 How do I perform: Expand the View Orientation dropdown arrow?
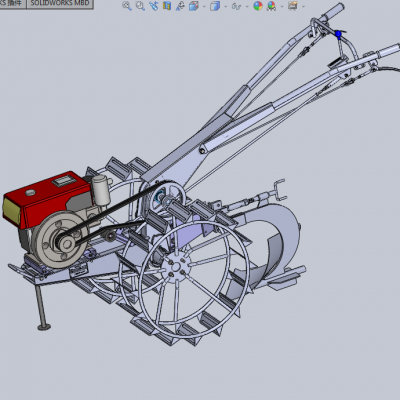tap(204, 6)
